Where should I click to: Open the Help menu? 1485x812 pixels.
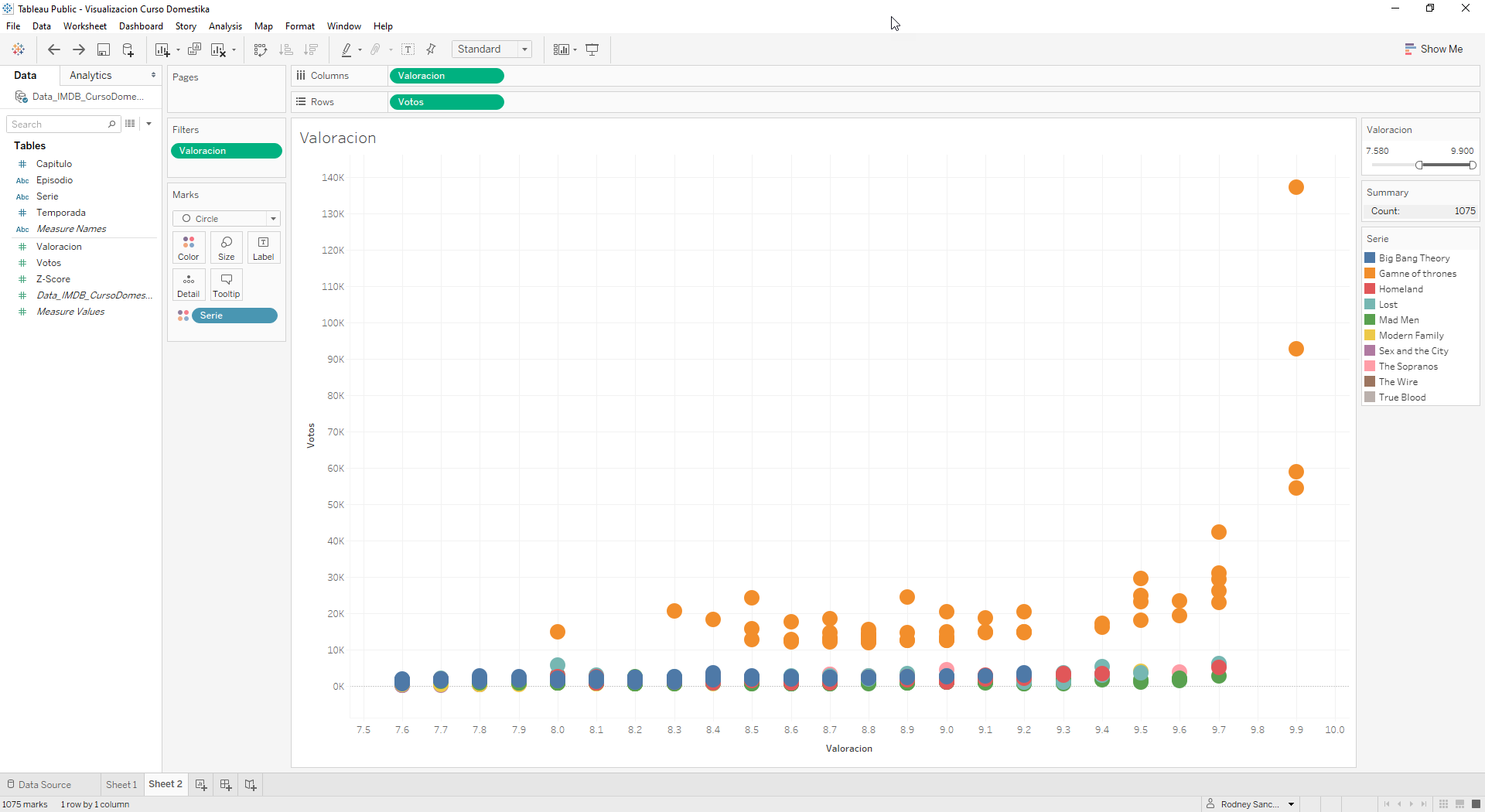tap(383, 26)
